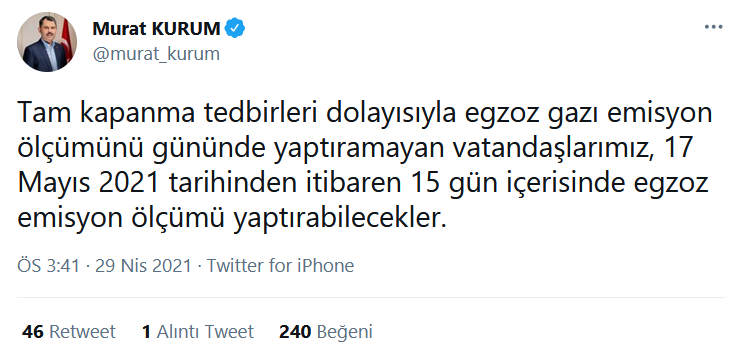
Task: Click the Murat KURUM display name
Action: (x=157, y=29)
